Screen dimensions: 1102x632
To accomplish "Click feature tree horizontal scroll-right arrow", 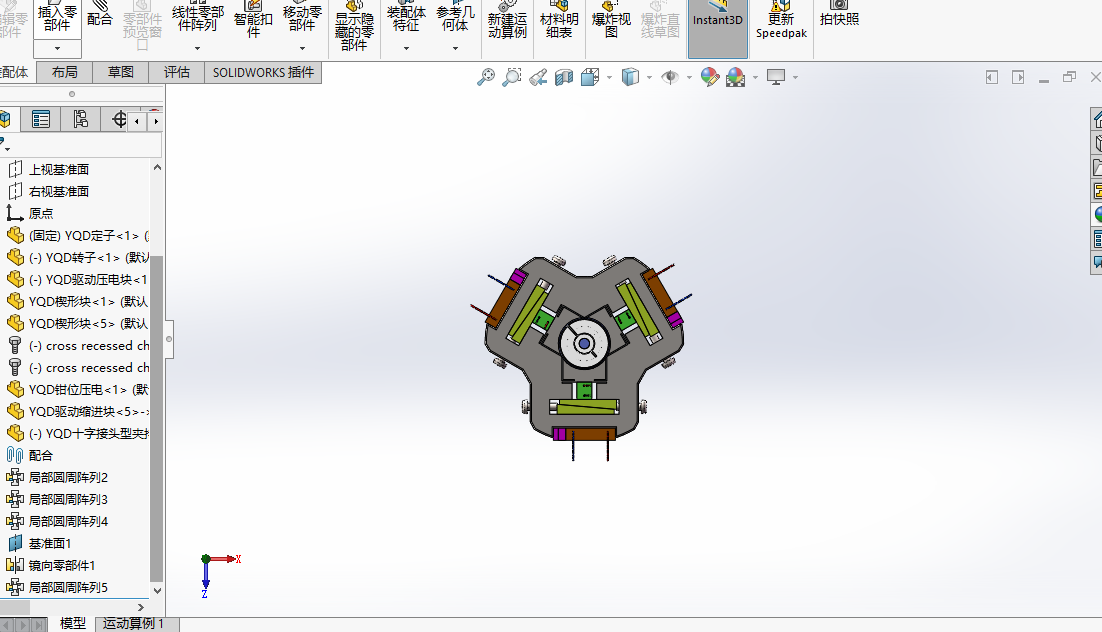I will [x=141, y=607].
